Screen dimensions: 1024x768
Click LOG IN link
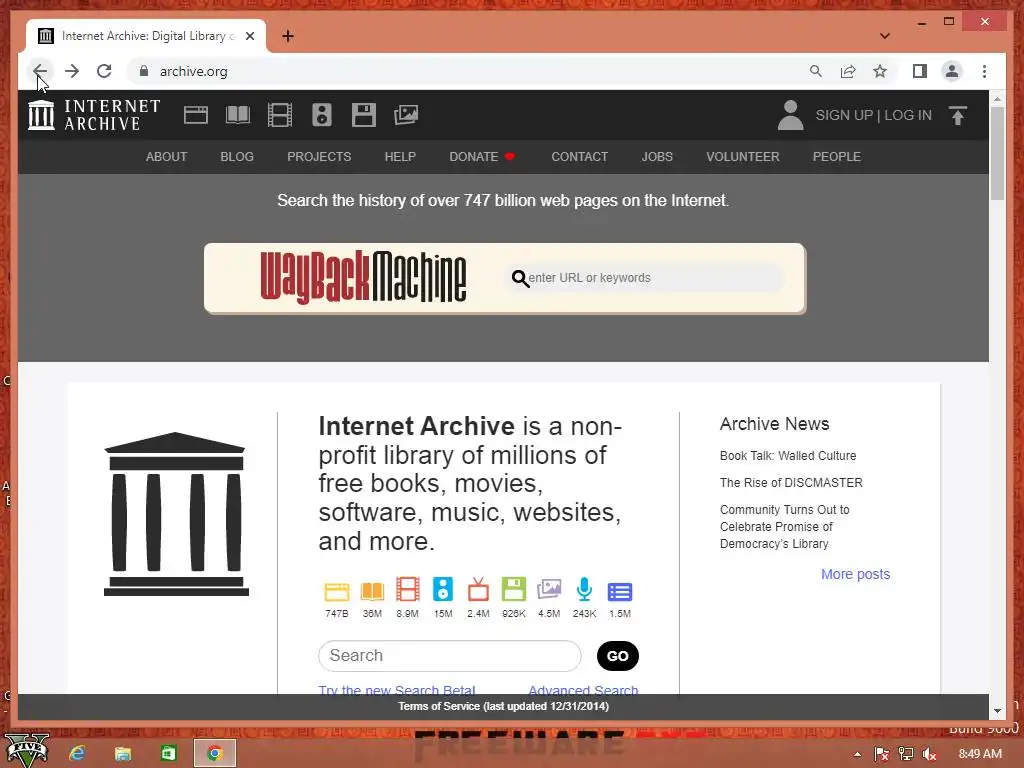[x=908, y=115]
